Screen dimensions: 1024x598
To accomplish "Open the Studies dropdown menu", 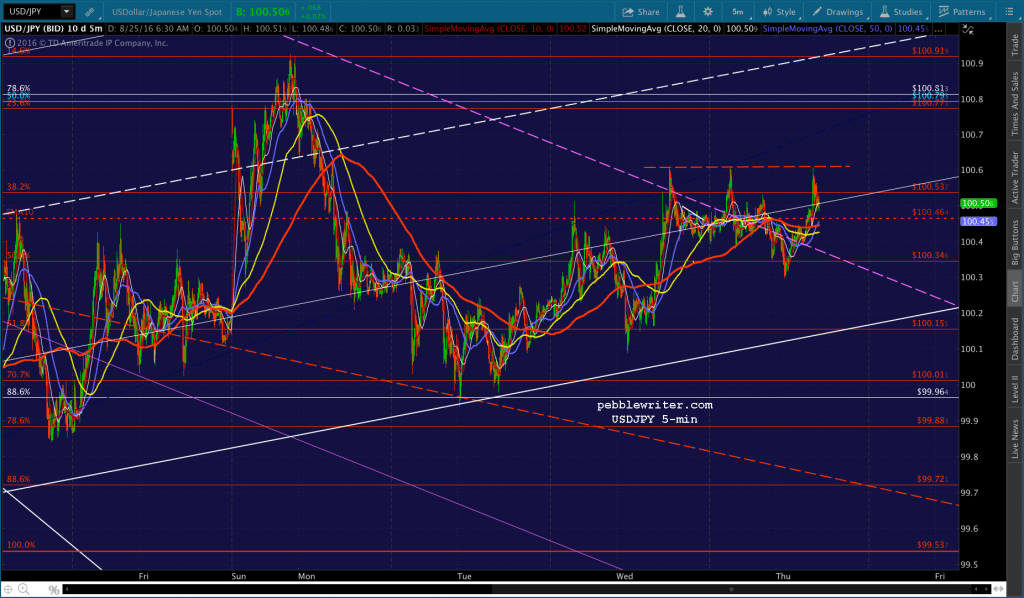I will (x=901, y=12).
